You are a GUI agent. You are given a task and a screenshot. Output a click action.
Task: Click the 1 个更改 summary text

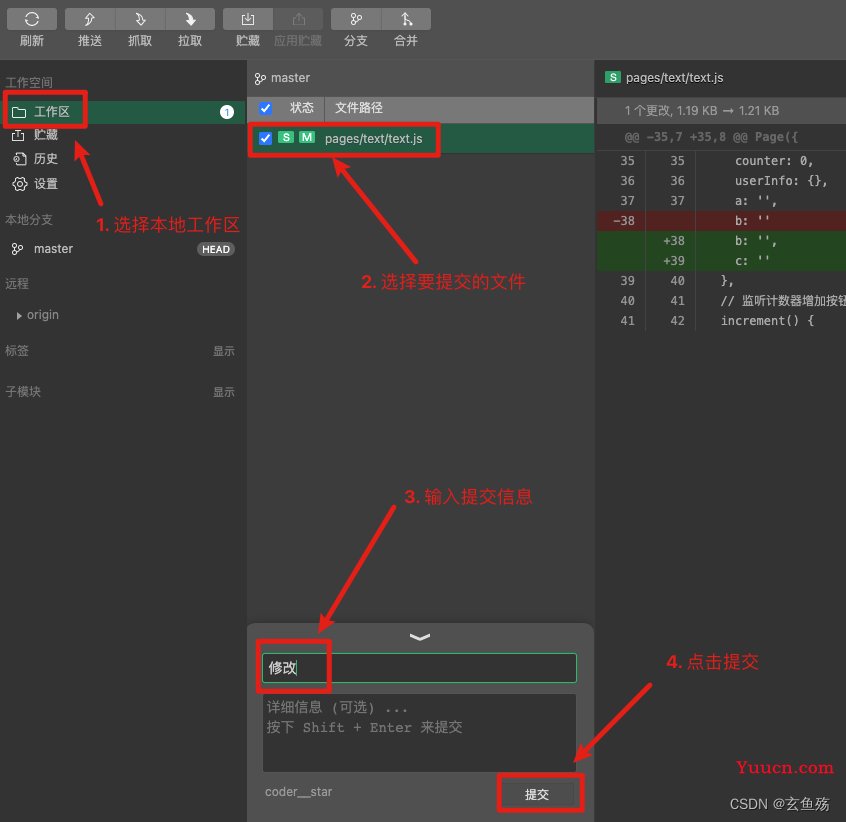(x=702, y=111)
